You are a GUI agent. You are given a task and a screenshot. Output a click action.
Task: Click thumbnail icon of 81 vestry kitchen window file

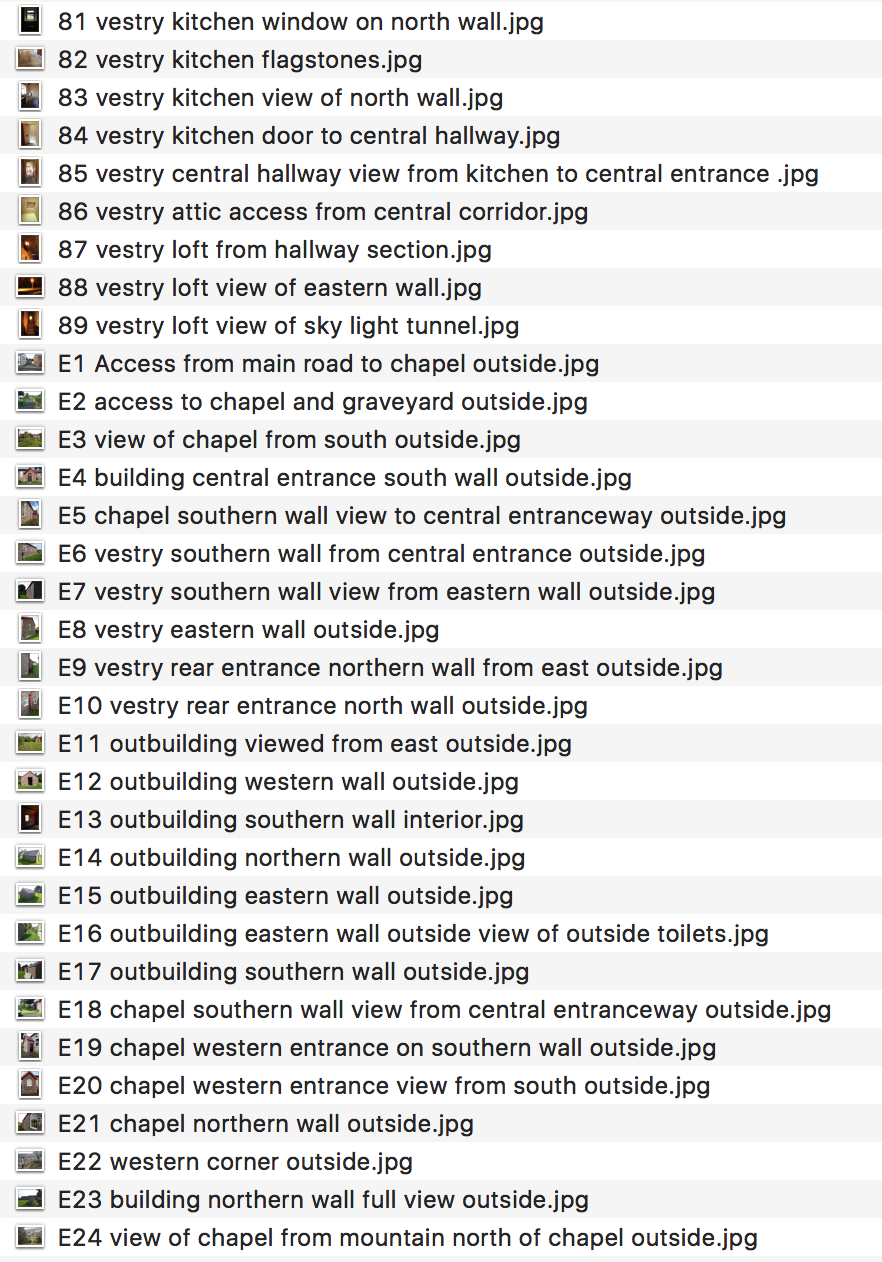pos(30,21)
